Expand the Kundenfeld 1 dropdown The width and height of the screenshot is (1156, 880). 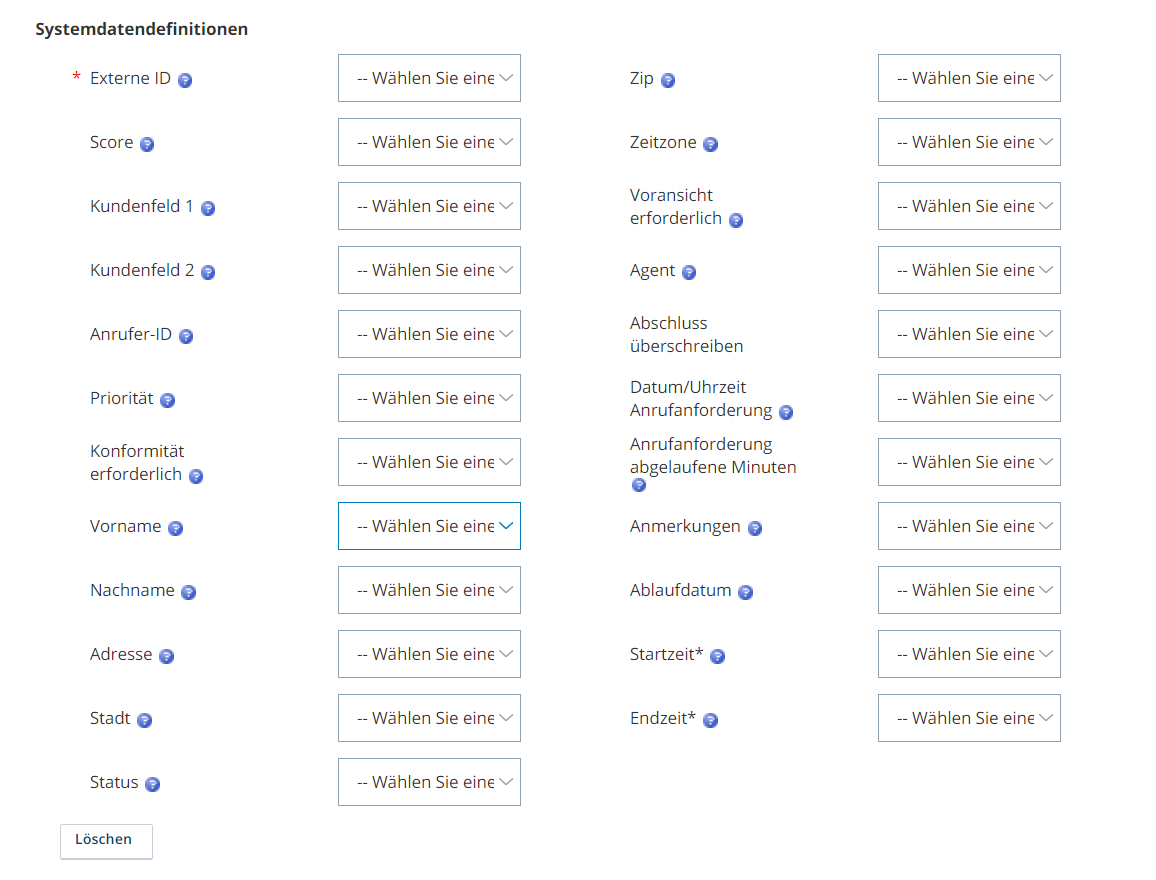pyautogui.click(x=429, y=206)
